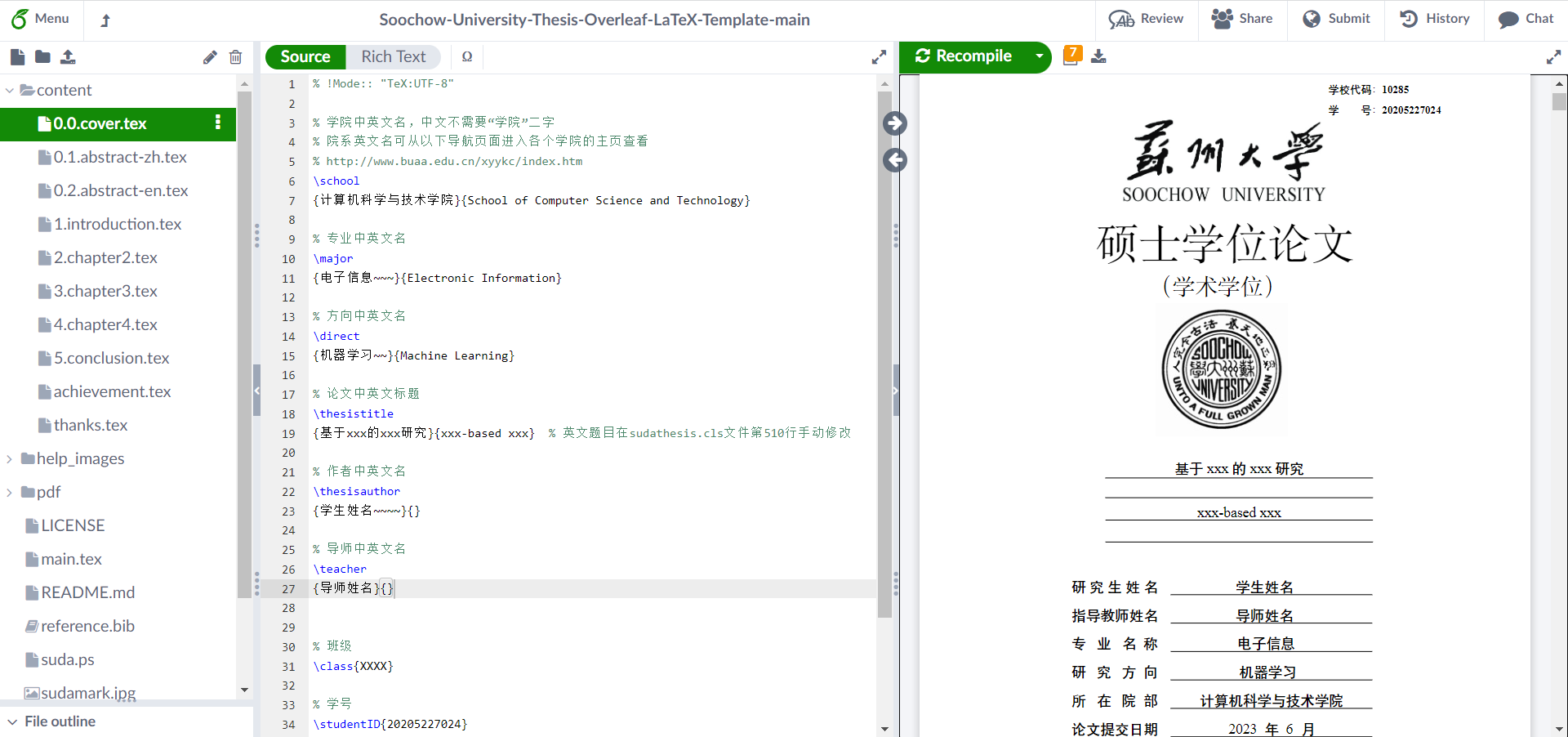Screen dimensions: 1568x737
Task: Delete selected file with trash icon
Action: point(235,57)
